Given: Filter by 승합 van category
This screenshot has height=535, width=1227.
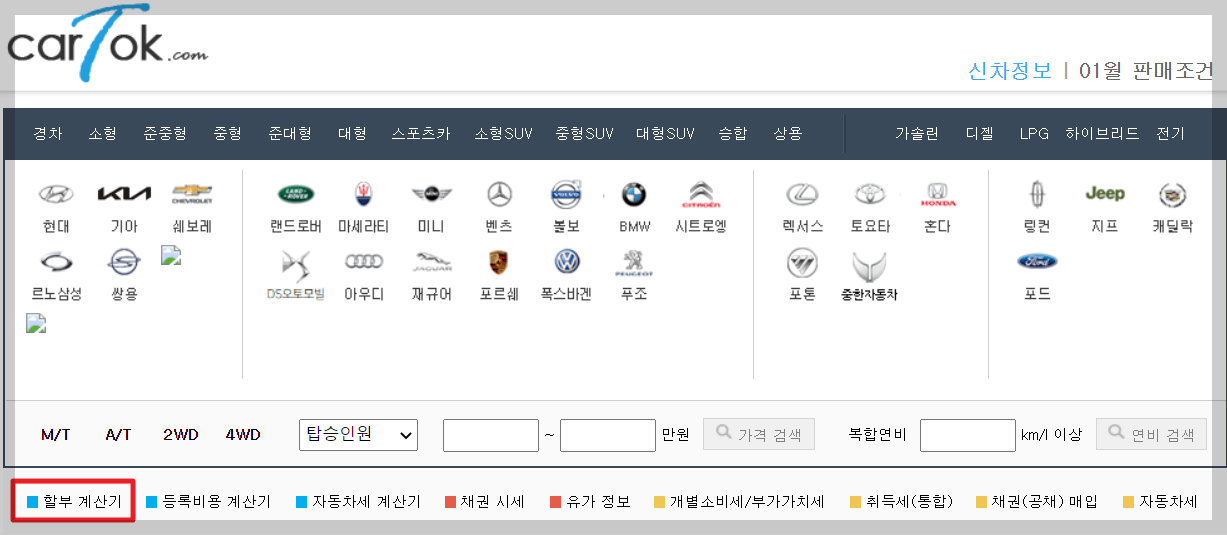Looking at the screenshot, I should coord(732,133).
